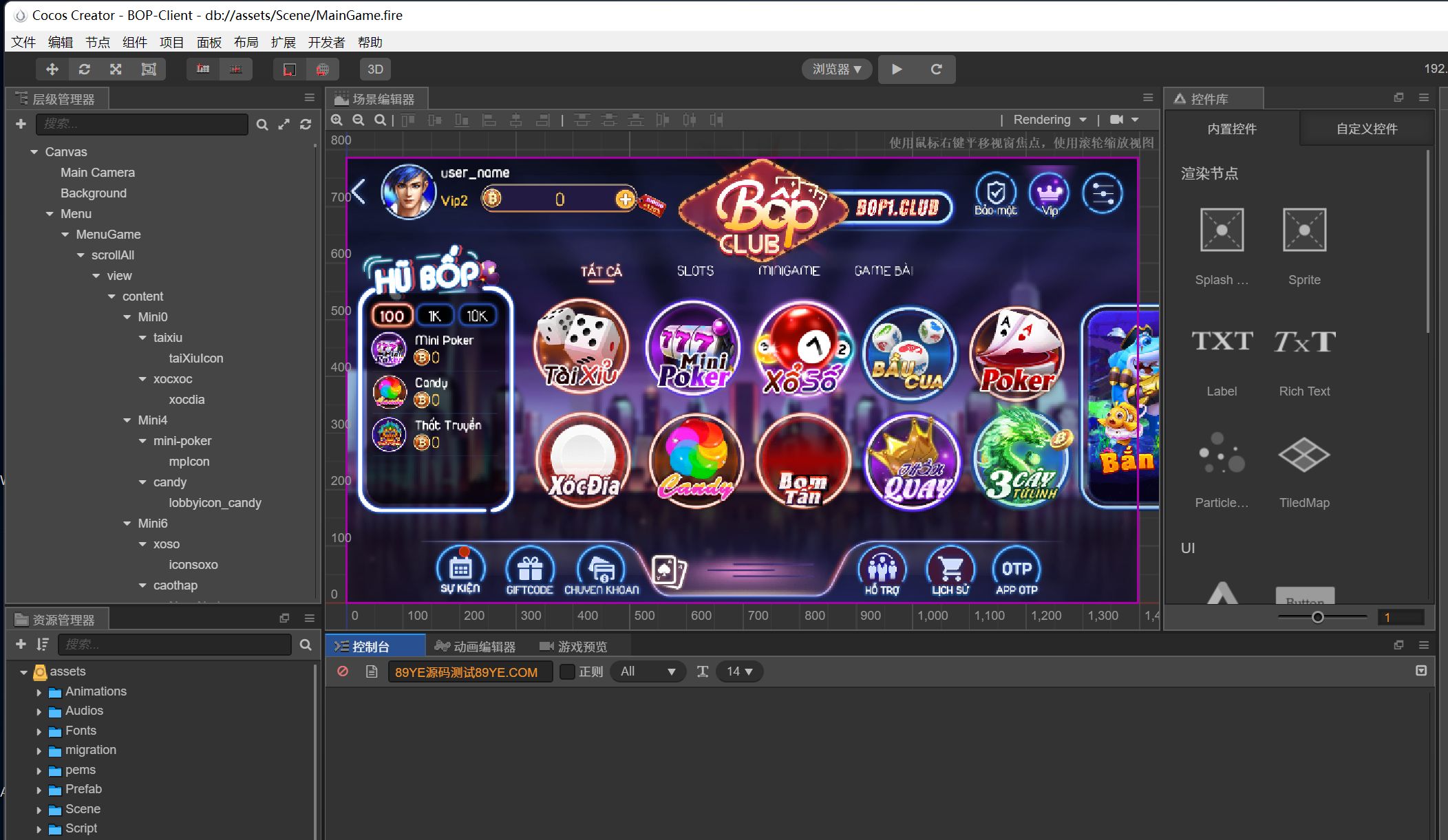Toggle 3D scene view button
This screenshot has height=840, width=1448.
pos(375,69)
